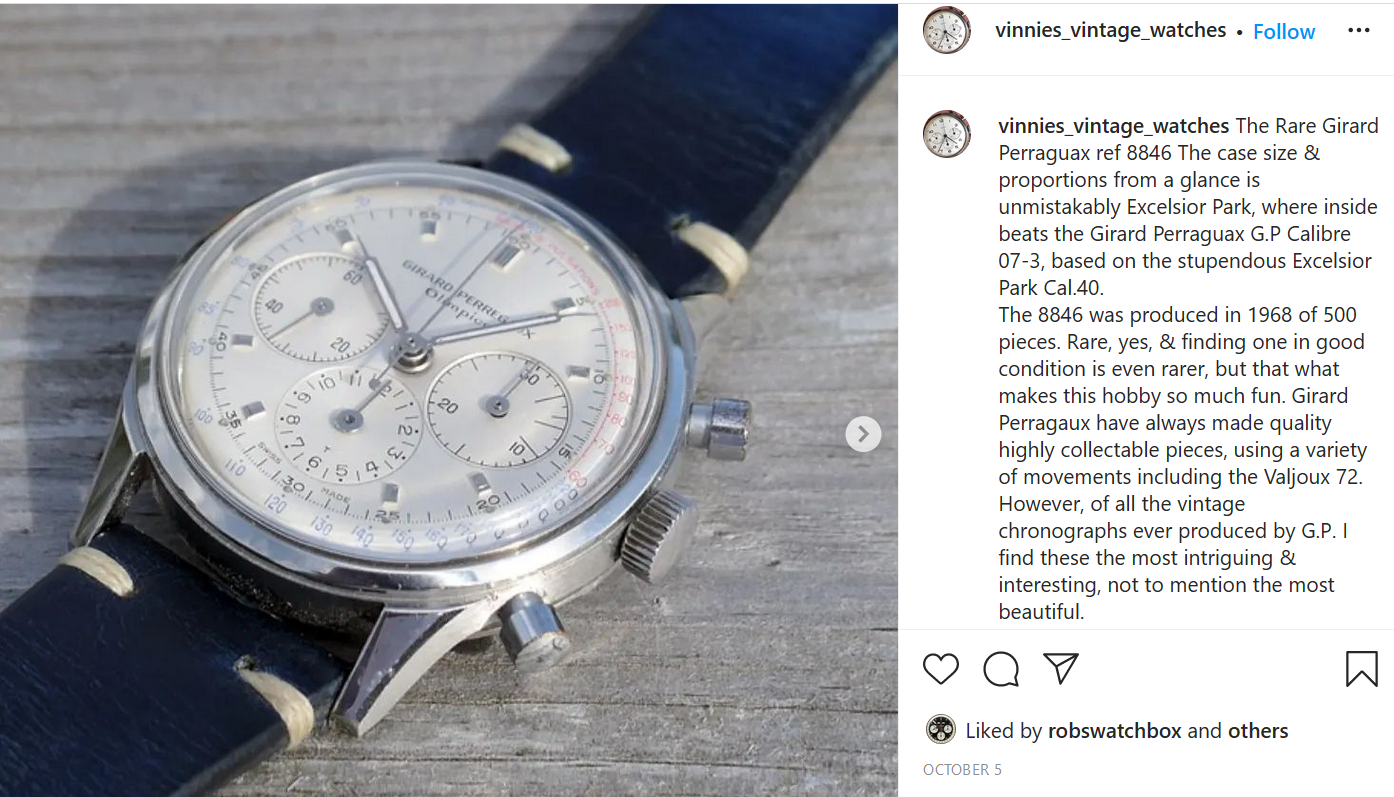
Task: Open comments via the speech bubble icon
Action: tap(1001, 669)
